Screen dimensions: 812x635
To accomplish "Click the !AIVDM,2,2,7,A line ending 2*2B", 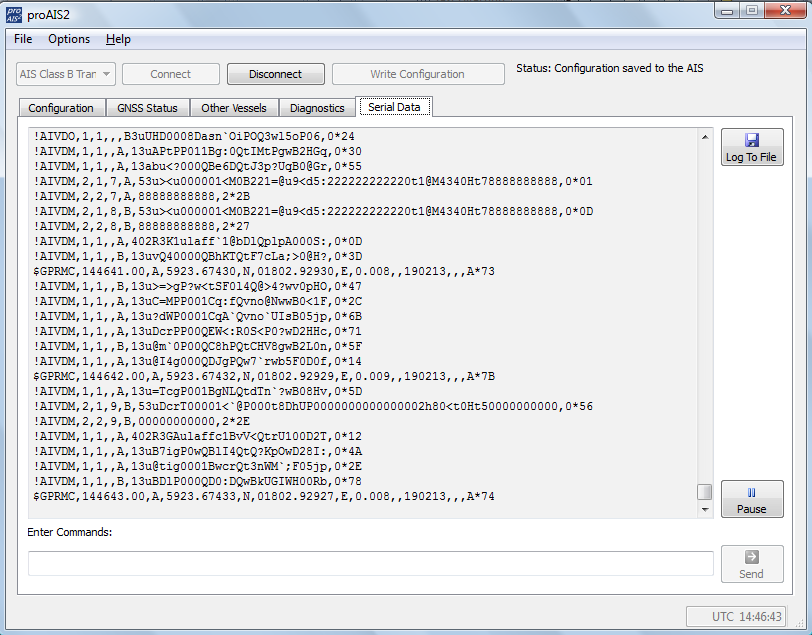I will point(142,196).
